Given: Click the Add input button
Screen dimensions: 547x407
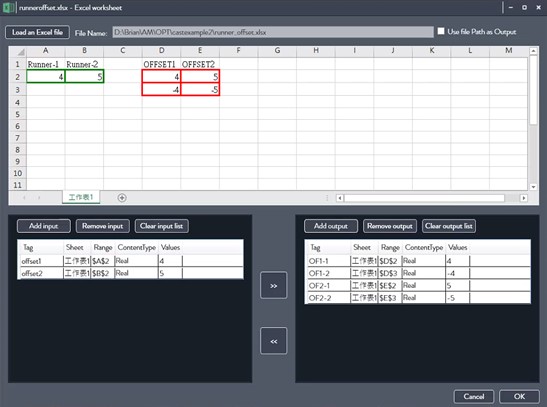Looking at the screenshot, I should (44, 226).
